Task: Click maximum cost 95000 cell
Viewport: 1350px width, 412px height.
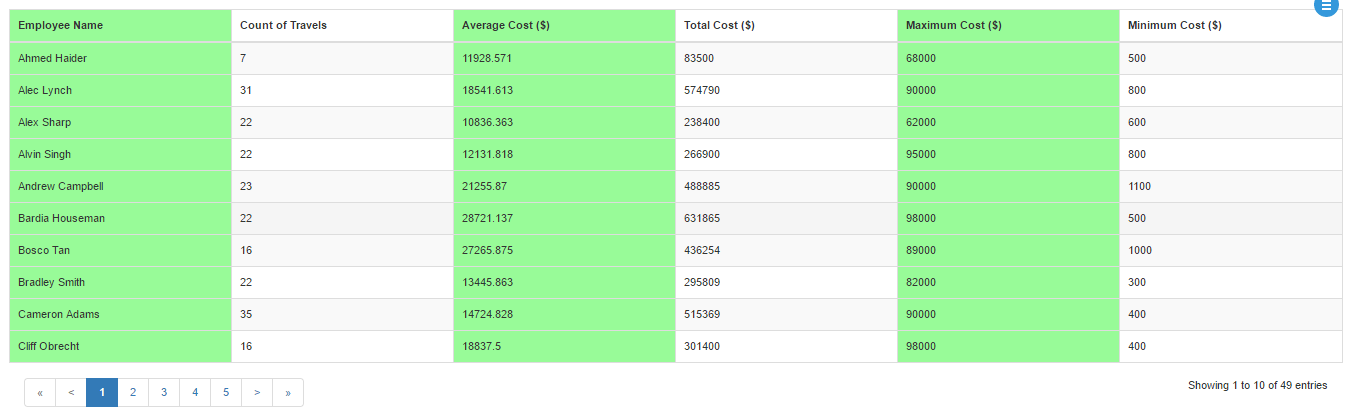Action: [1009, 155]
